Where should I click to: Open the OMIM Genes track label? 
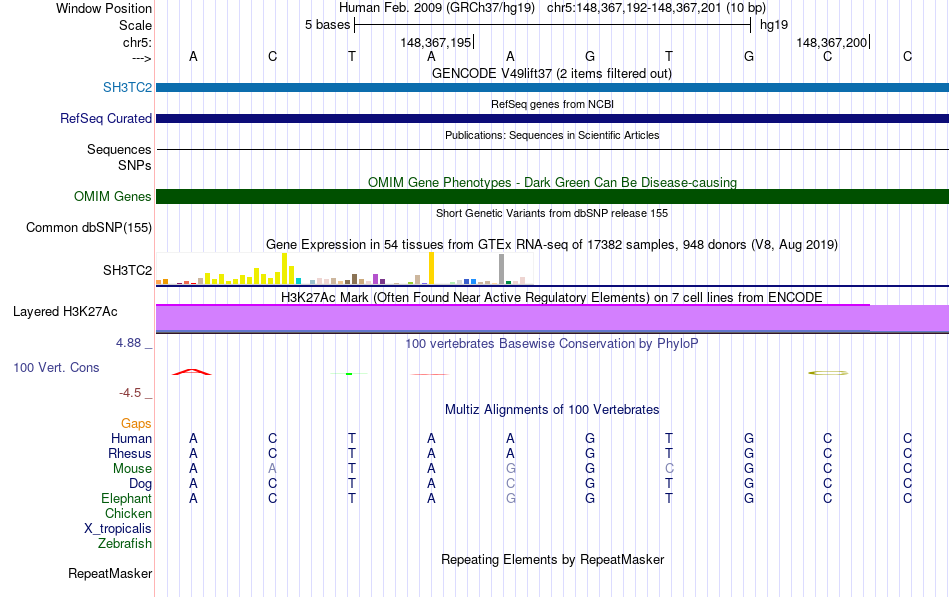[x=112, y=196]
